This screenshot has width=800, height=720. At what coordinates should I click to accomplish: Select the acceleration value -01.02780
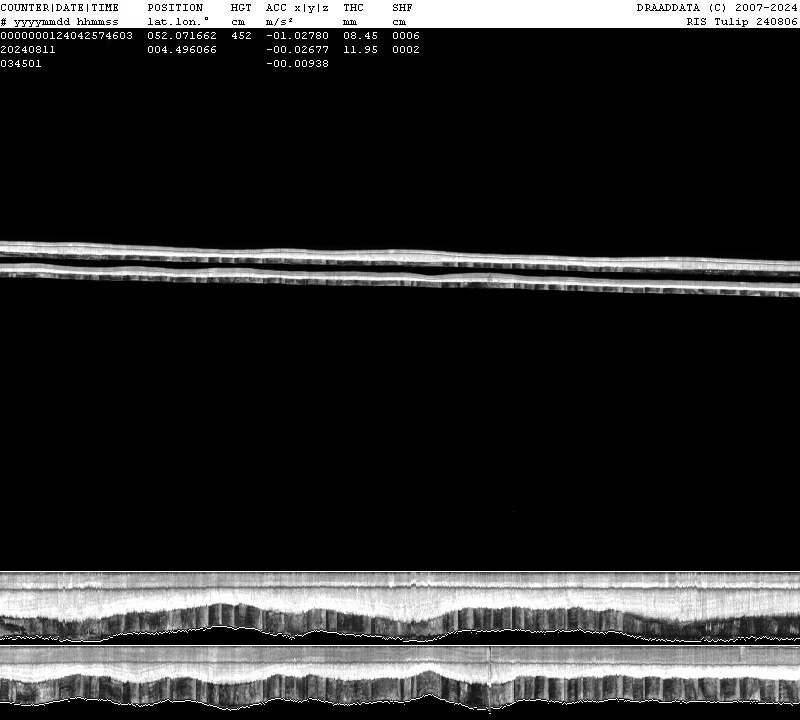pyautogui.click(x=297, y=35)
